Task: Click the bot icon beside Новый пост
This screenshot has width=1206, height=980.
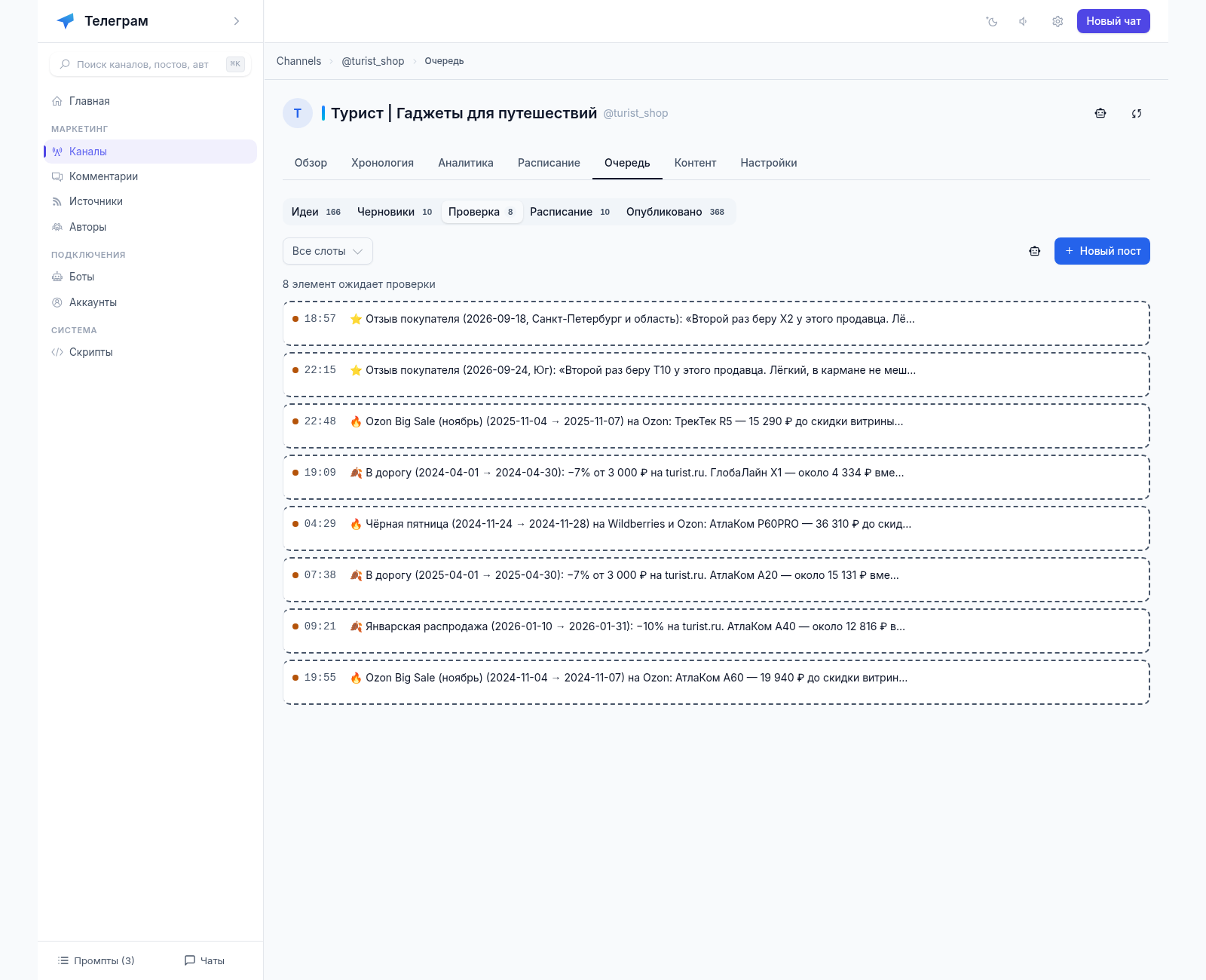Action: (1035, 251)
